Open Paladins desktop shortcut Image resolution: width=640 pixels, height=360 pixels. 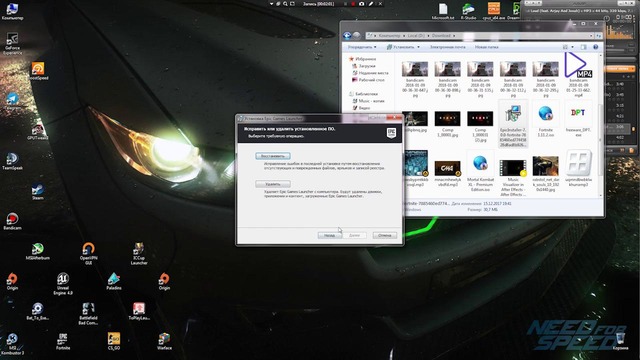pyautogui.click(x=113, y=281)
